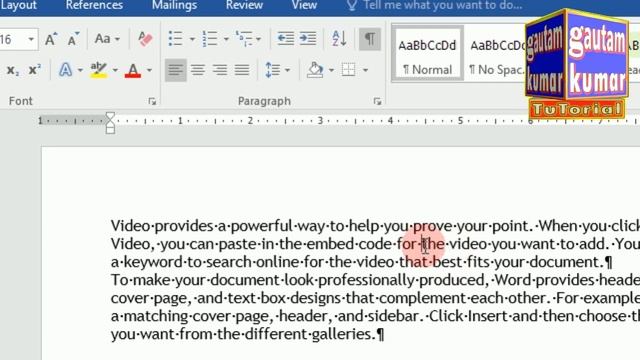Open the font size dropdown
640x360 pixels.
coord(31,40)
